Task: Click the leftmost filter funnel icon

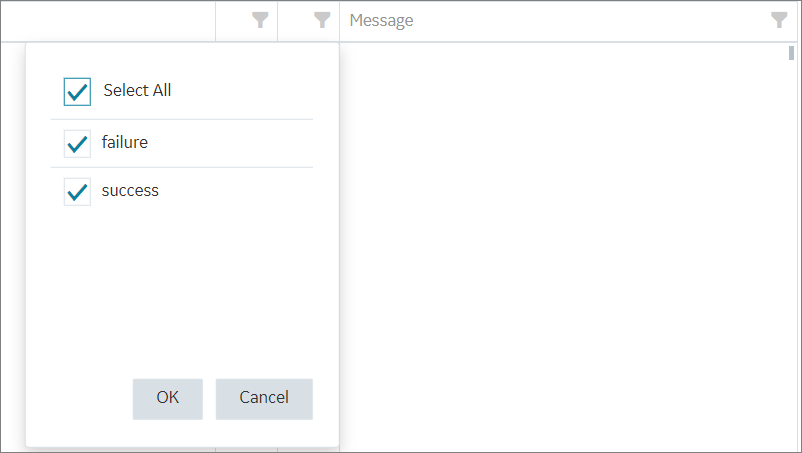Action: click(260, 20)
